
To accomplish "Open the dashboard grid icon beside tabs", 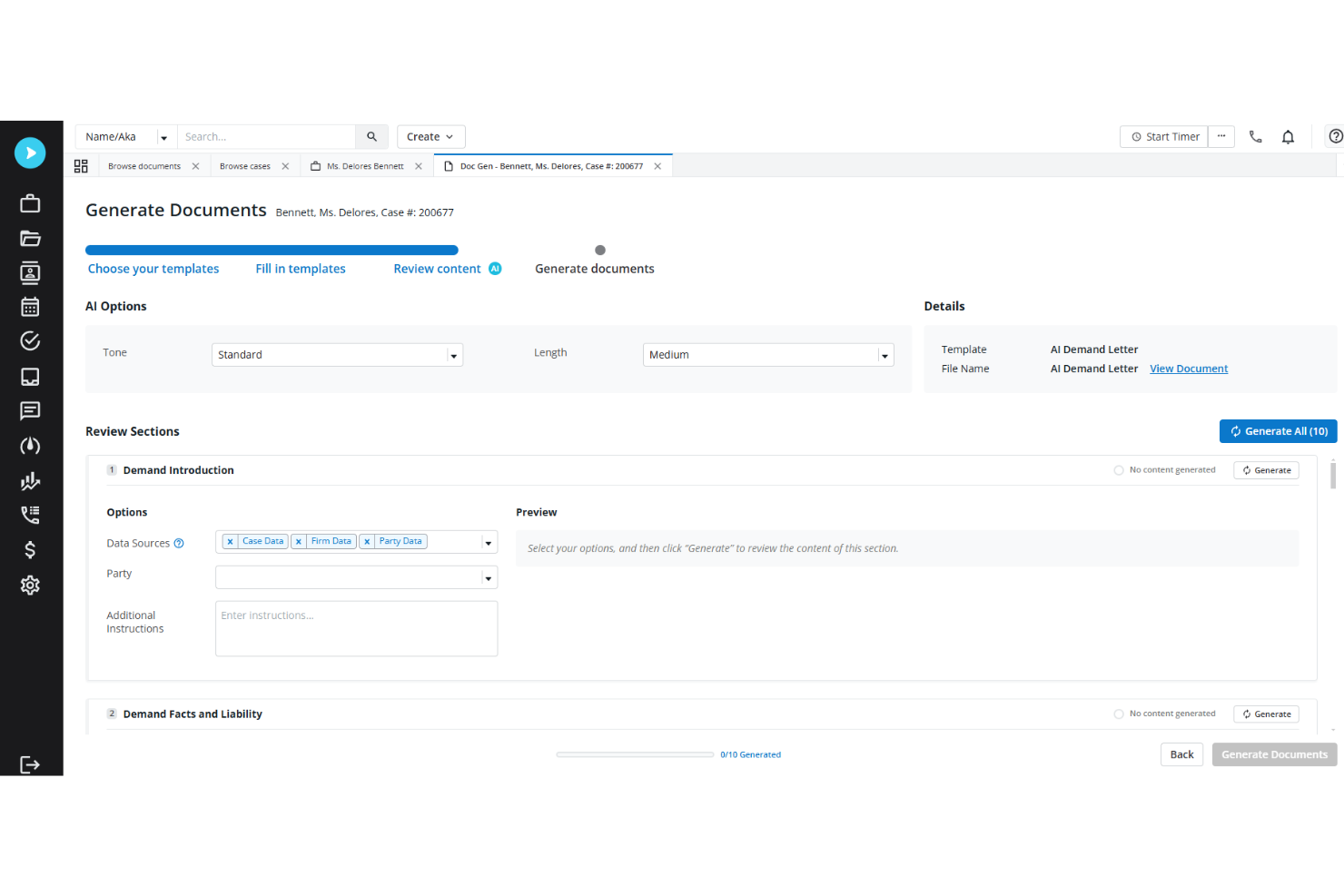I will pos(81,166).
